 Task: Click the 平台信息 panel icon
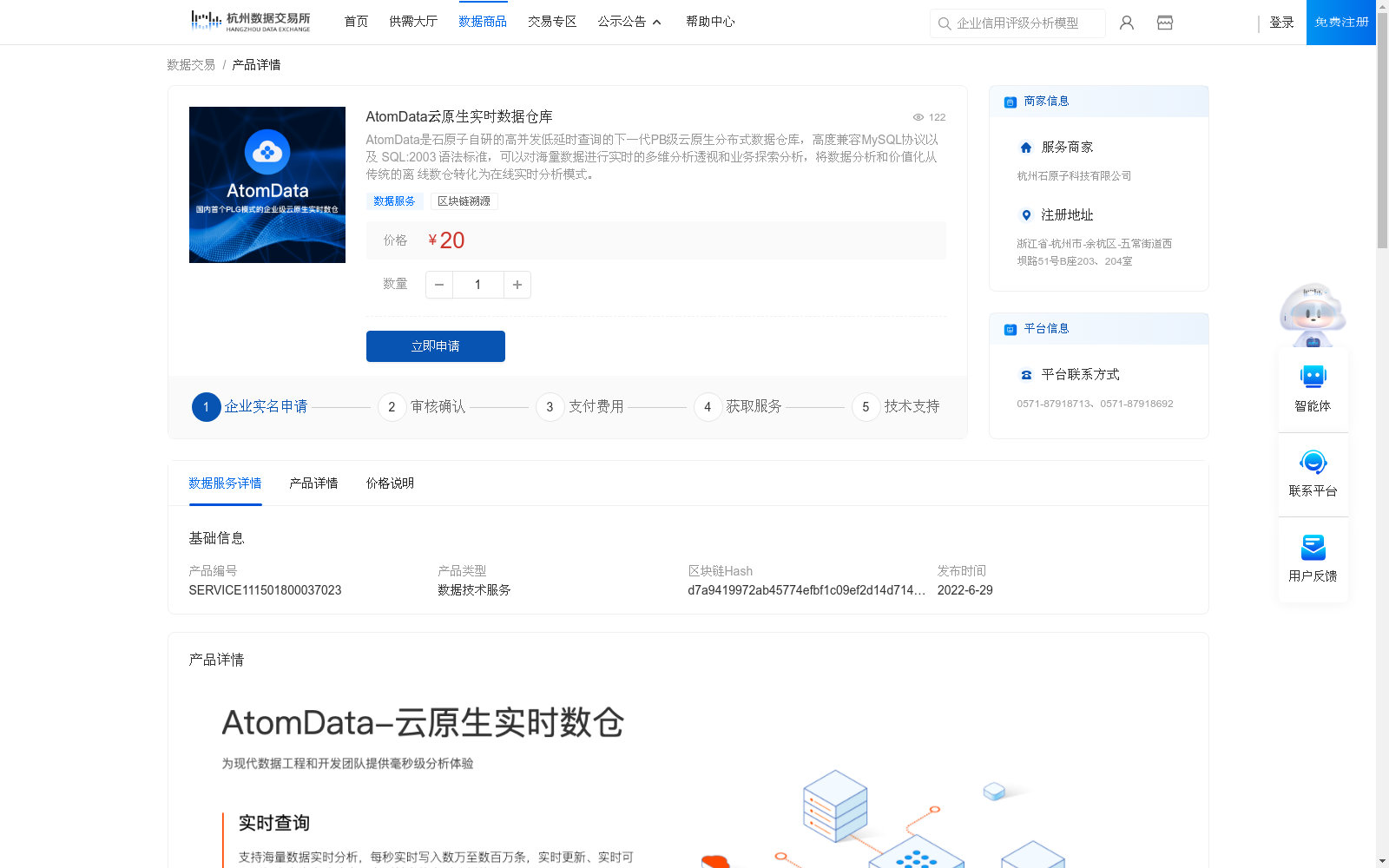click(x=1010, y=330)
